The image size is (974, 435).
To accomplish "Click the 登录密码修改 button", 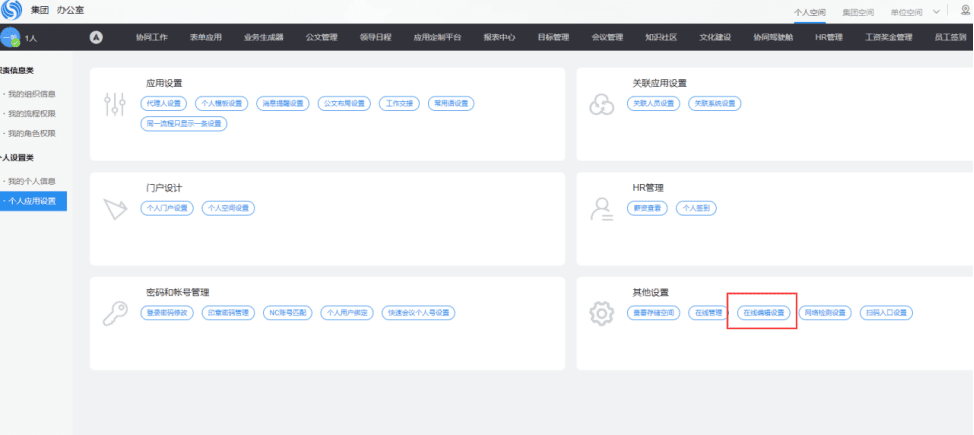I will [x=167, y=313].
